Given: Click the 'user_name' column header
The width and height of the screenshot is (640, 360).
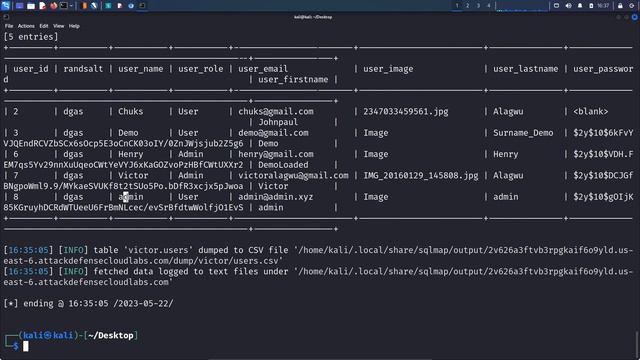Looking at the screenshot, I should [140, 69].
